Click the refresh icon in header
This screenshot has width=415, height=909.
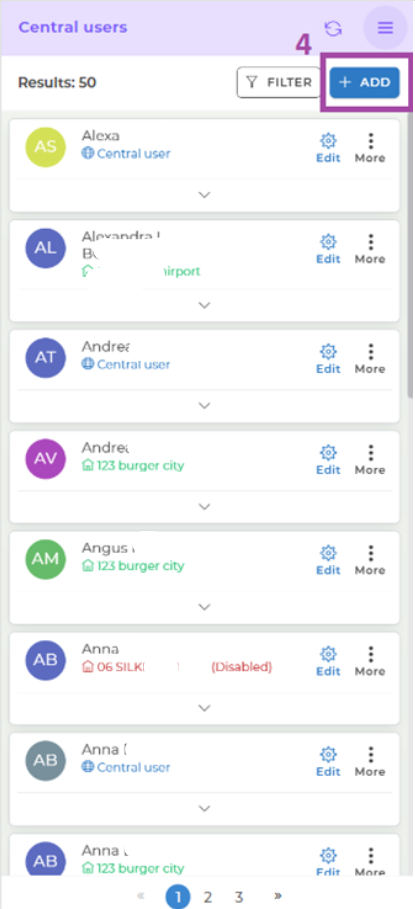(x=333, y=28)
